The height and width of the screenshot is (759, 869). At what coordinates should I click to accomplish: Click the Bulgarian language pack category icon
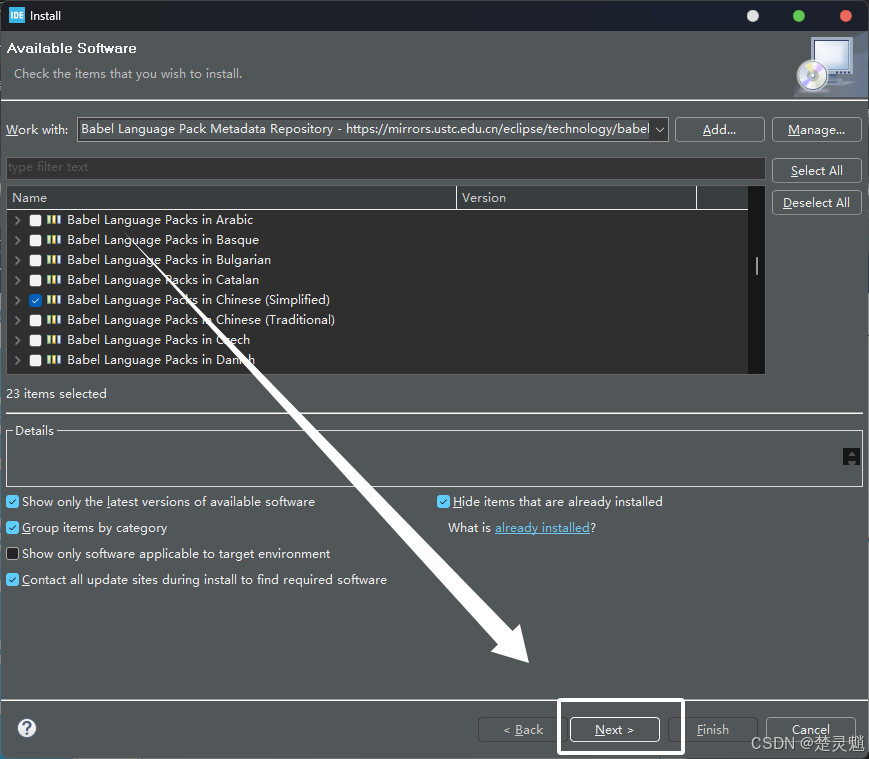point(54,260)
